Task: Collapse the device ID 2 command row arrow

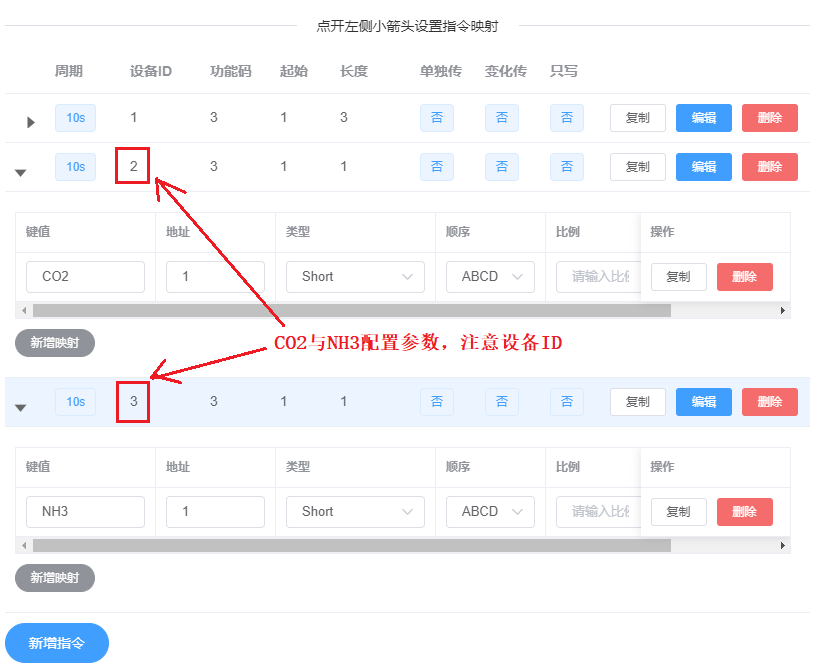Action: [x=20, y=172]
